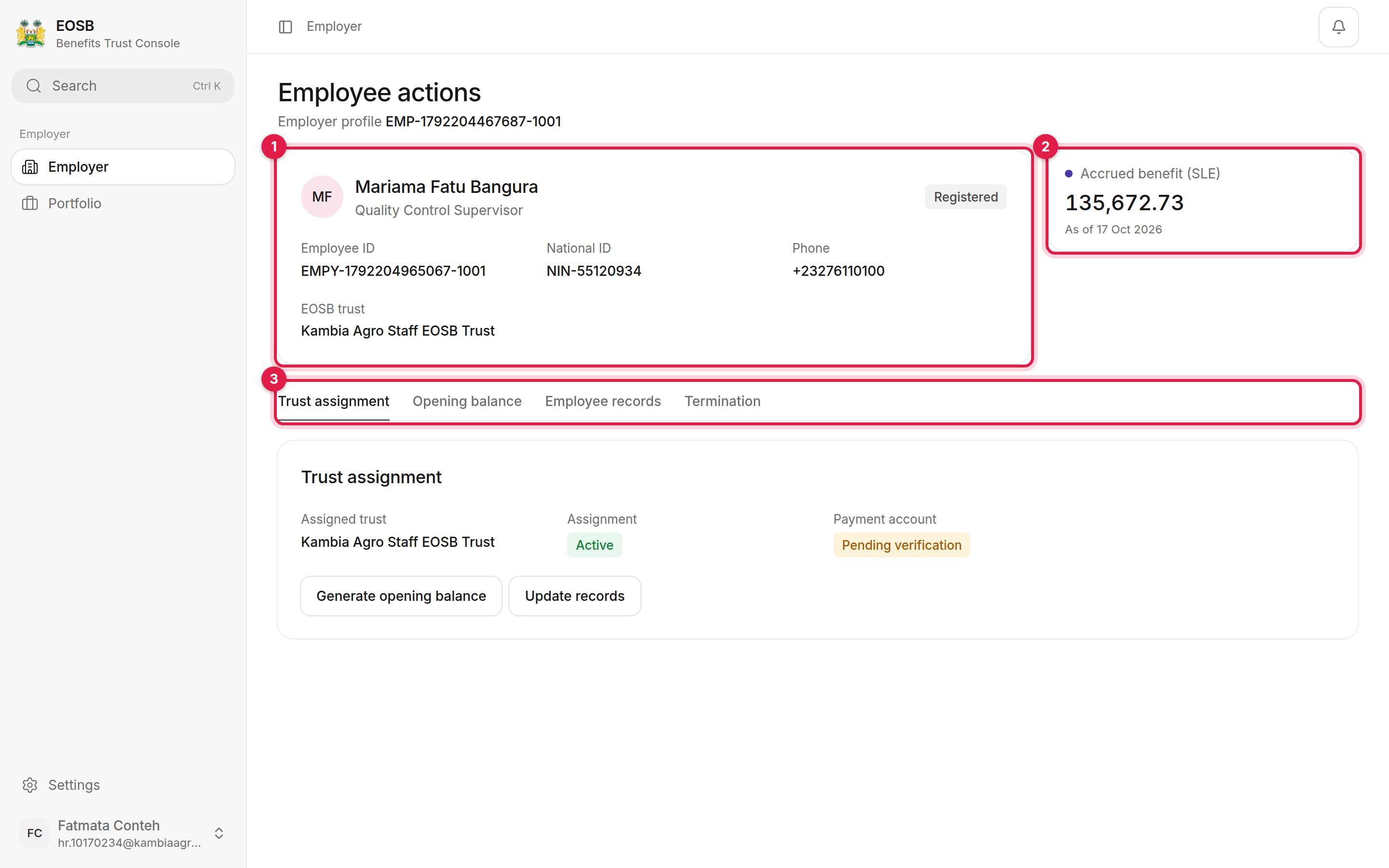Click the Employee actions heading

[380, 93]
